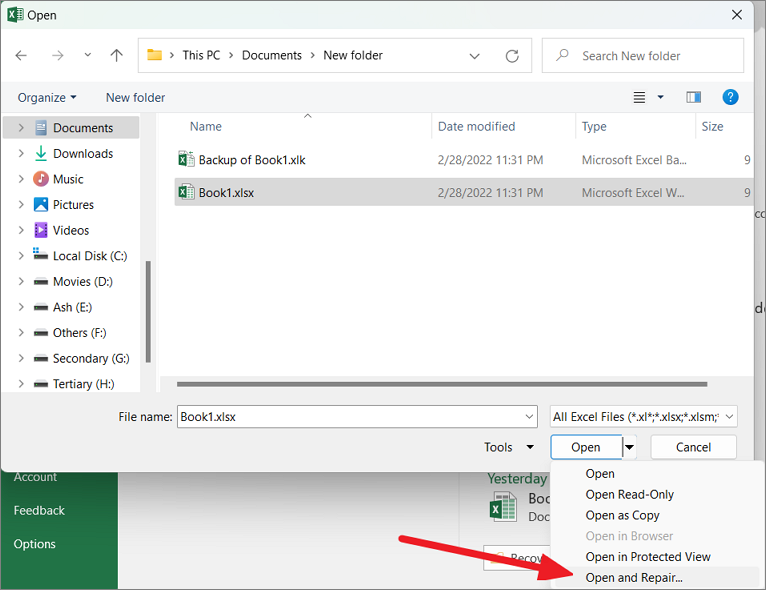Click the folder icon in the address bar
Image resolution: width=766 pixels, height=590 pixels.
pyautogui.click(x=154, y=55)
